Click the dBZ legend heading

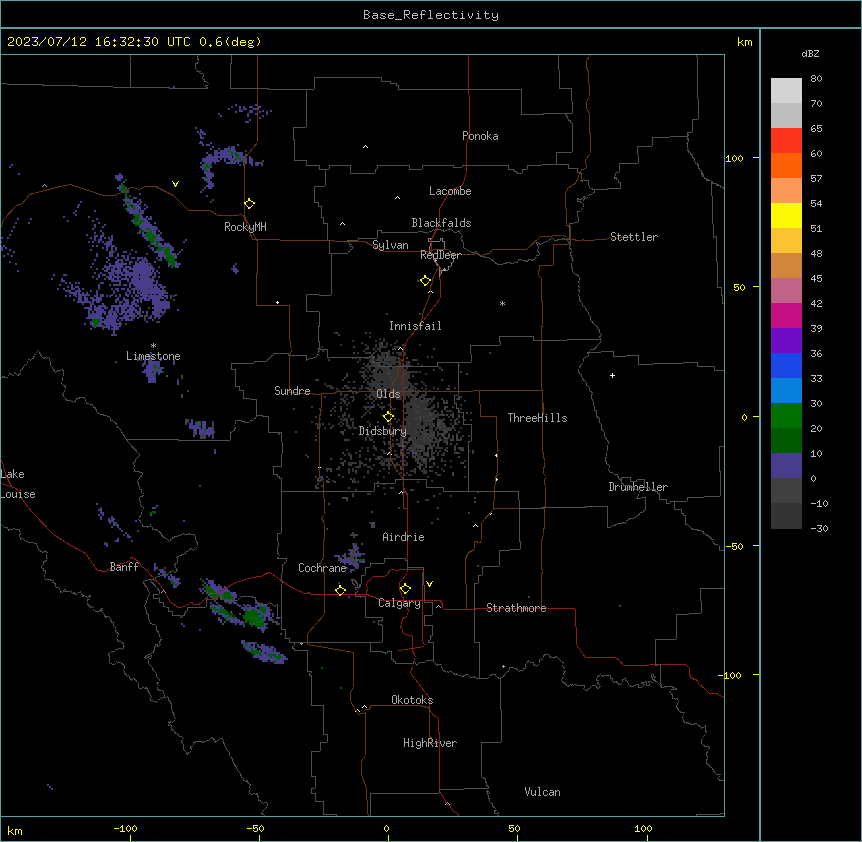810,54
